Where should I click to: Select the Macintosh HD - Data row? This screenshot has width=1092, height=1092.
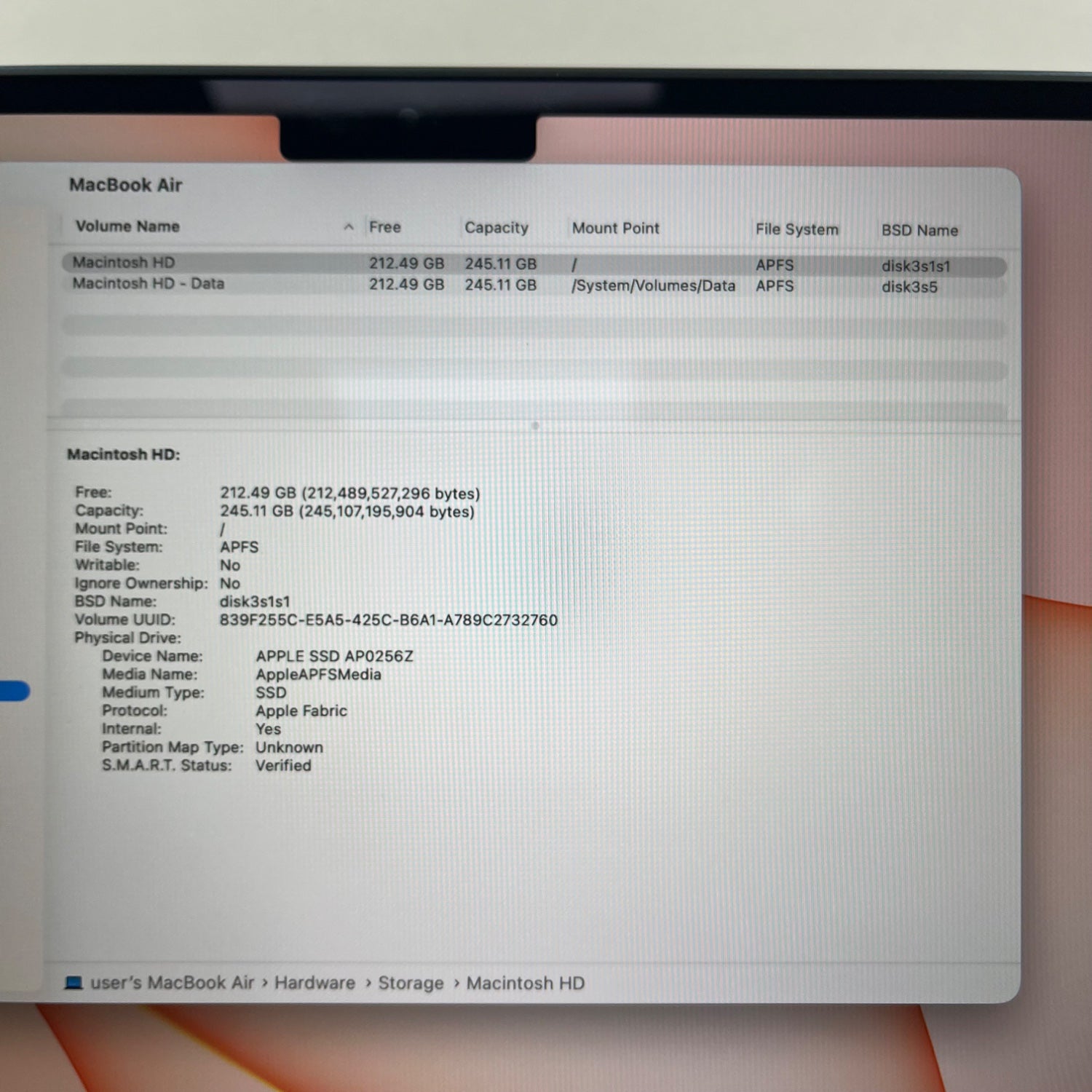pos(534,285)
